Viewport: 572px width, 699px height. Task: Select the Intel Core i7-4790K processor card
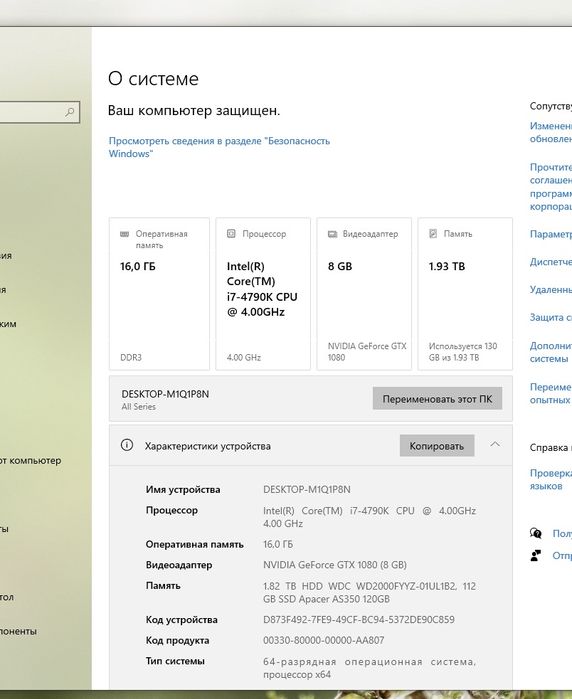263,294
